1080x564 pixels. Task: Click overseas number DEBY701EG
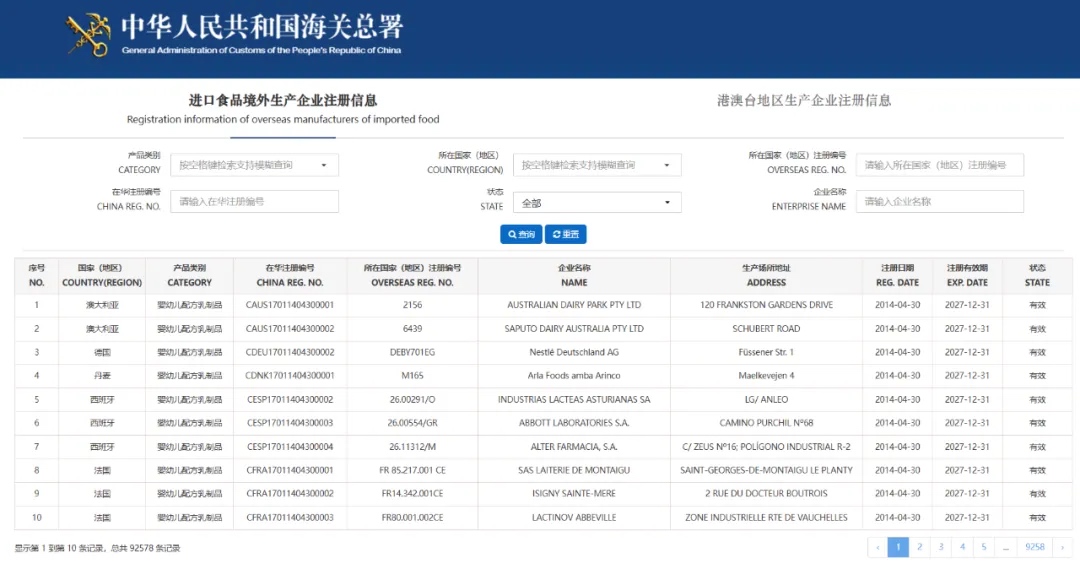[x=412, y=352]
